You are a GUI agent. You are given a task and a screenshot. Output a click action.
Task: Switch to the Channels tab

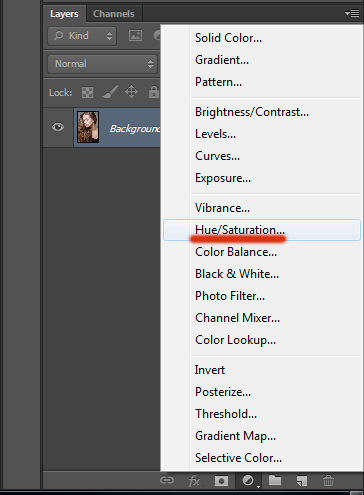coord(114,14)
